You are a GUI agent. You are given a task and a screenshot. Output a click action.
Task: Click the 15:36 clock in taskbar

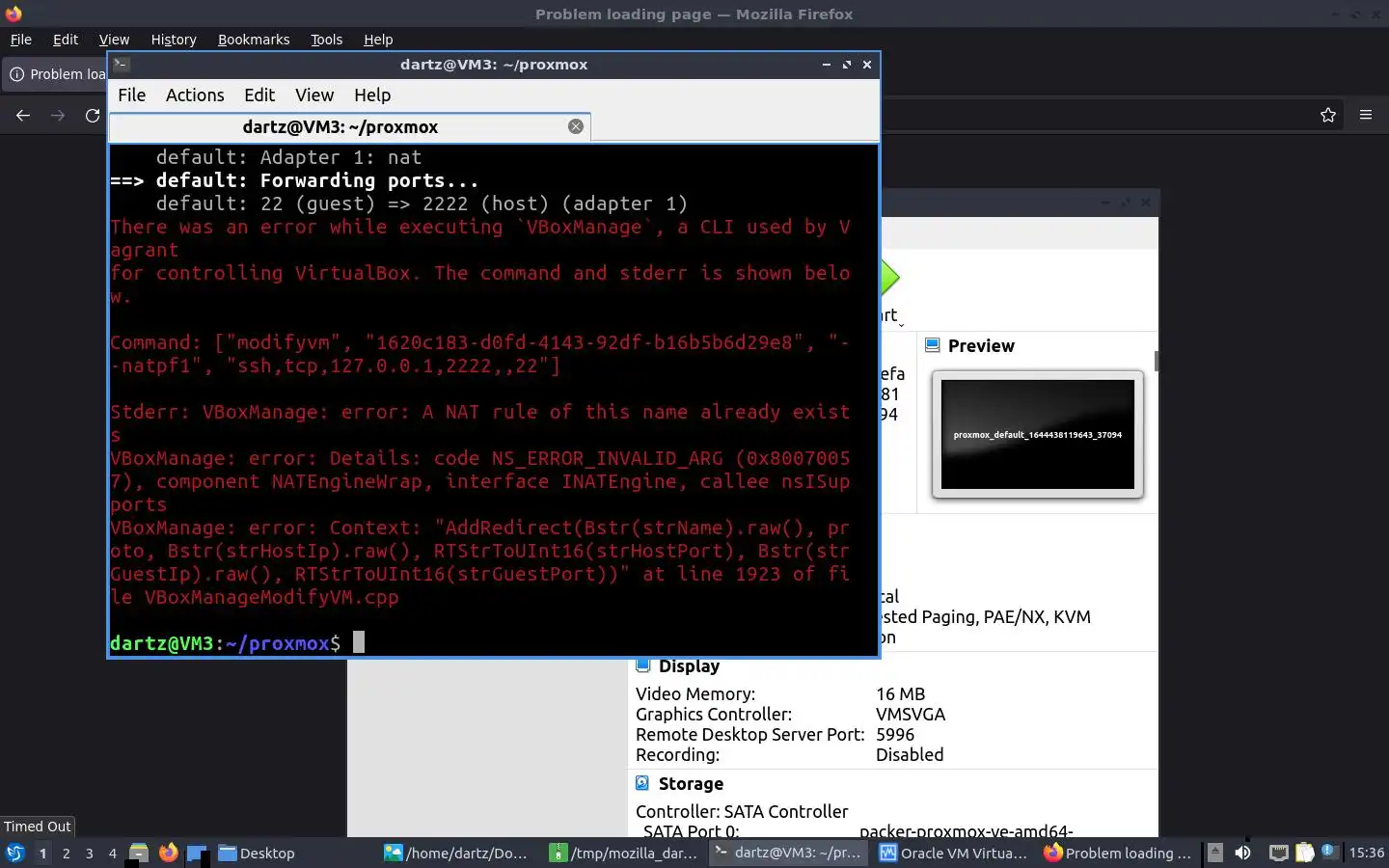1366,853
